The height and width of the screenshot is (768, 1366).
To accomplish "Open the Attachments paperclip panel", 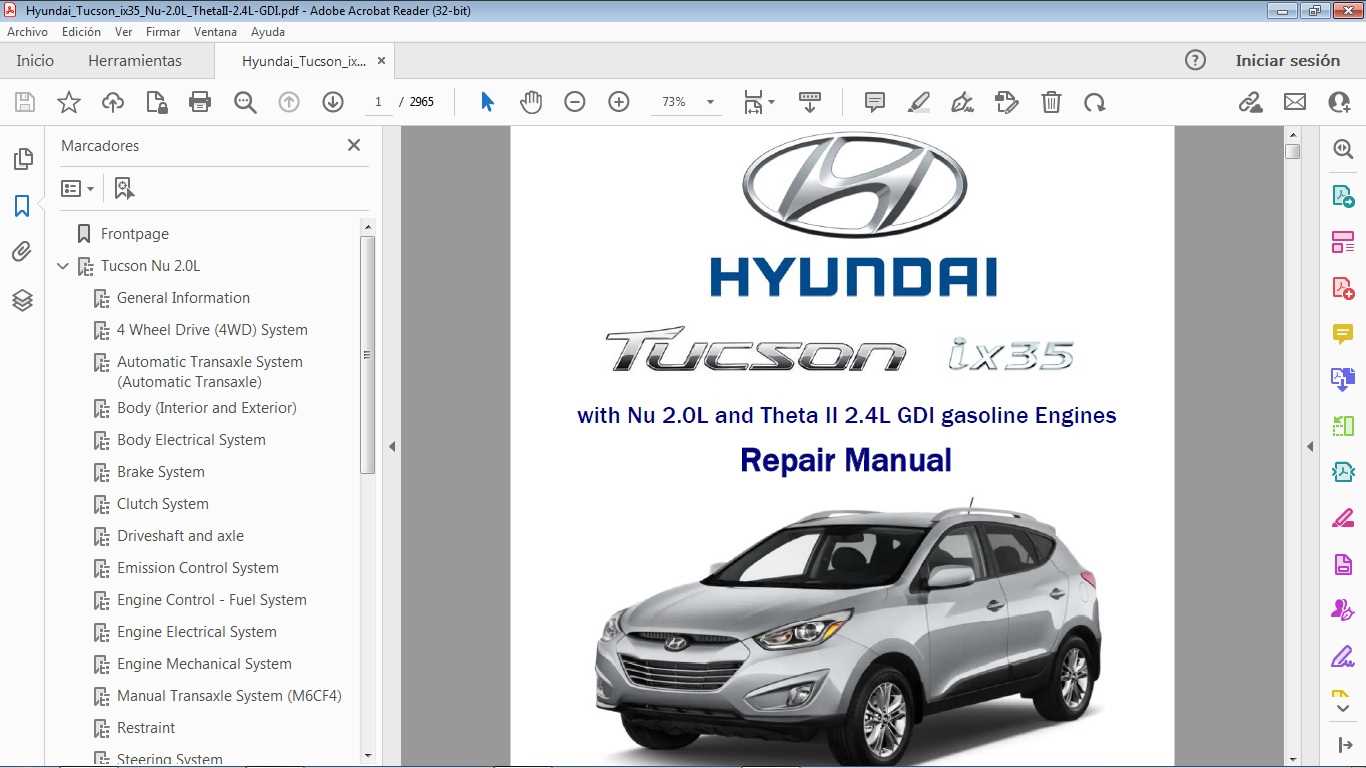I will coord(22,252).
